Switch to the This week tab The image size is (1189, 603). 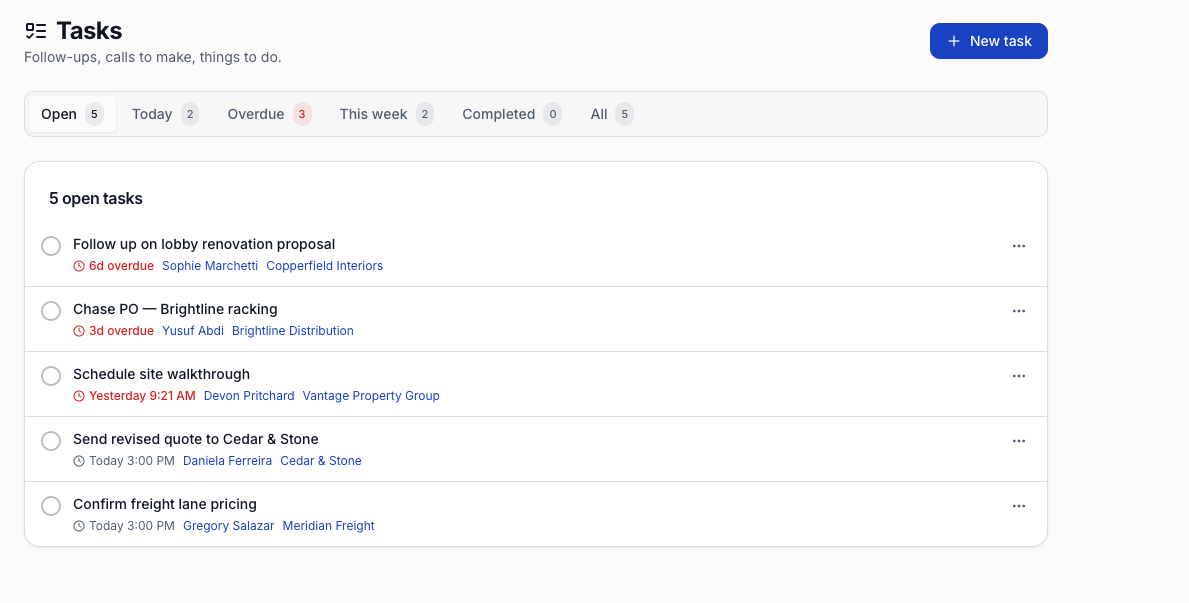(386, 114)
